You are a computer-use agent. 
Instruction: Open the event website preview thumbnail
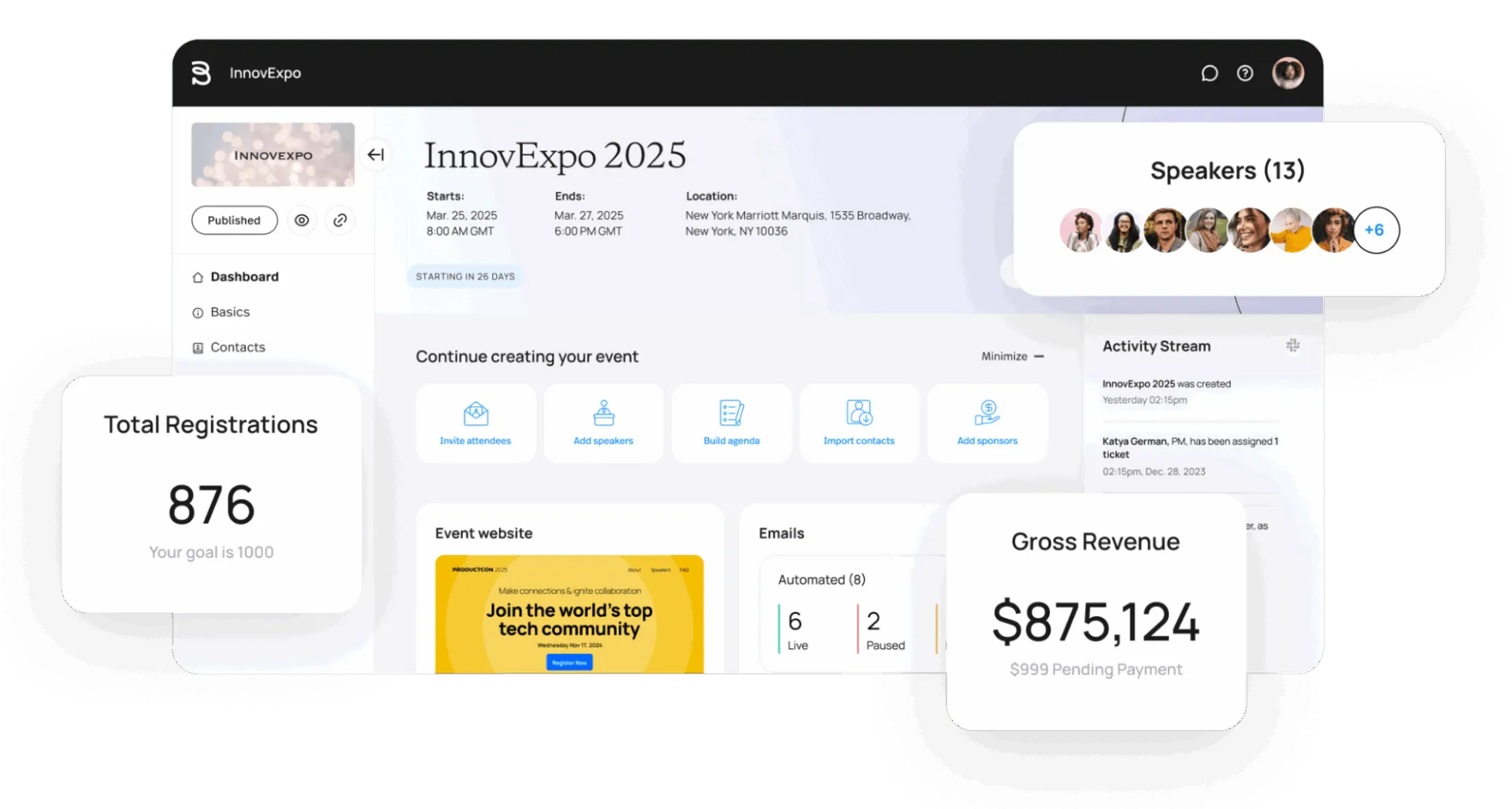(x=569, y=614)
